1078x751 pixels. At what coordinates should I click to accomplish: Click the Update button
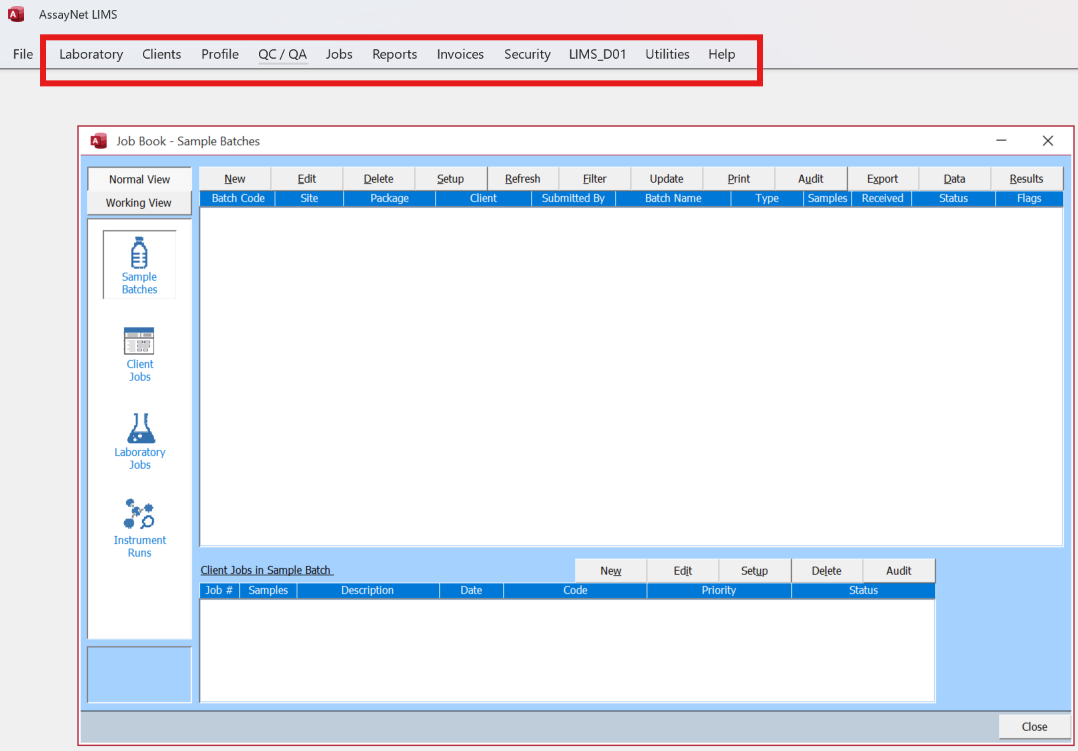coord(666,179)
